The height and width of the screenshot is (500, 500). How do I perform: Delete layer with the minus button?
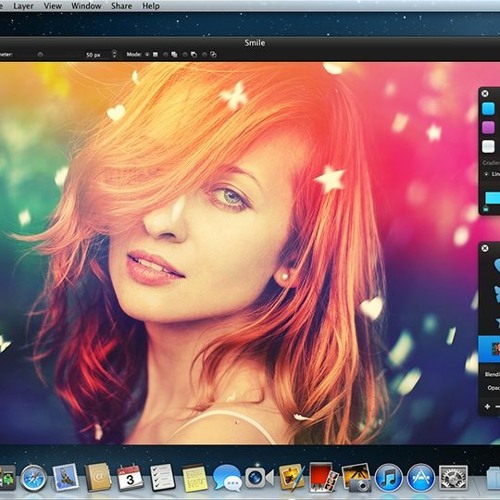click(497, 406)
